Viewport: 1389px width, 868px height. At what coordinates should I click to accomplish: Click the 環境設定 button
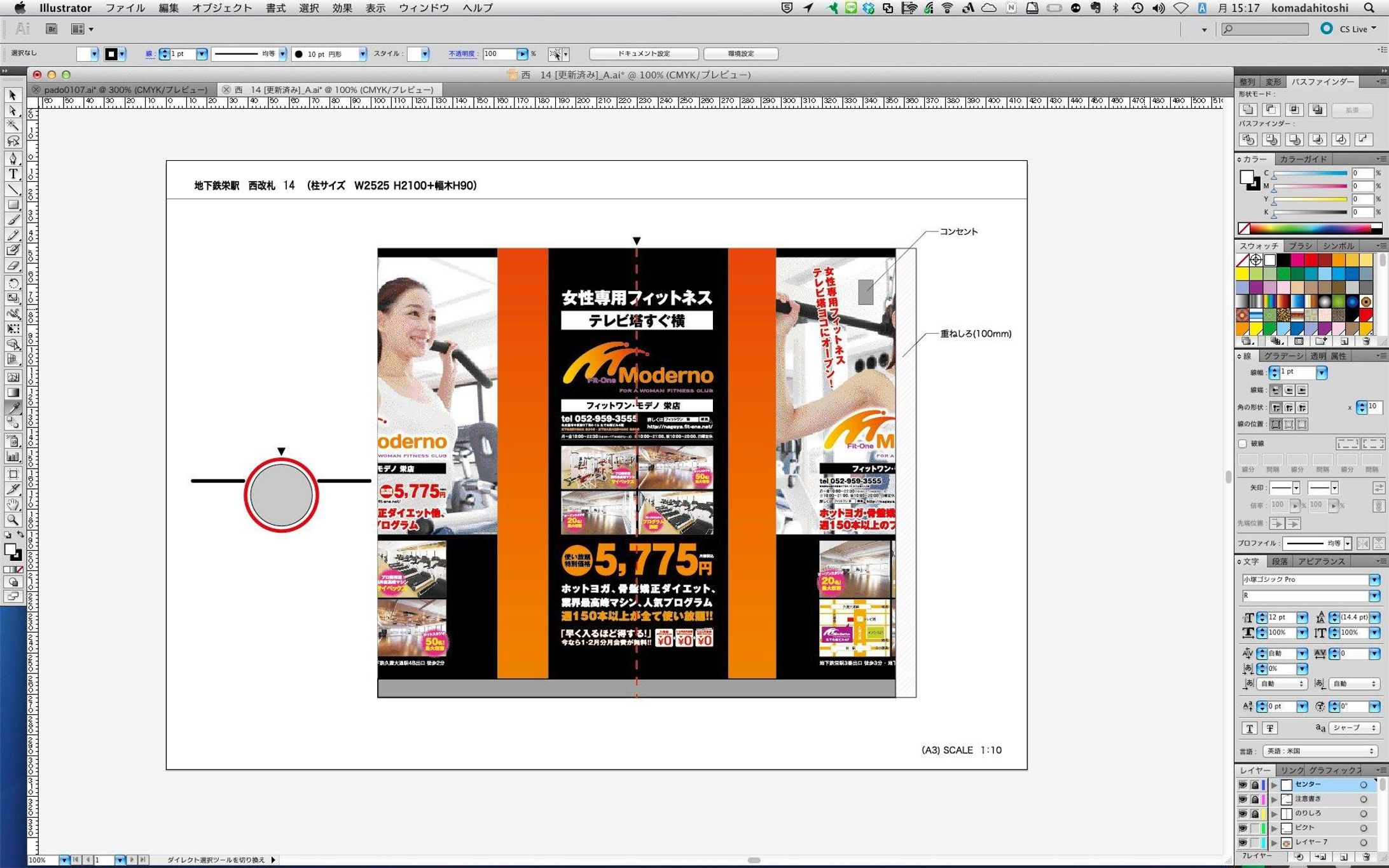[740, 53]
